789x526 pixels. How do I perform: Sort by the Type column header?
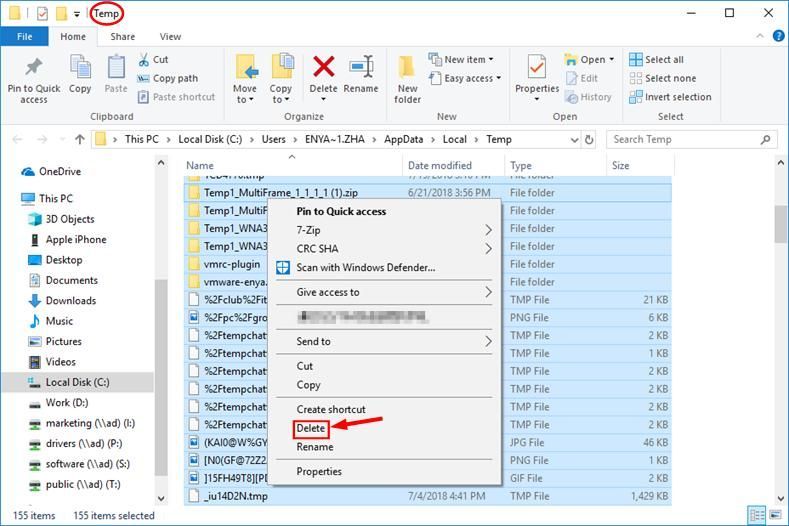(555, 166)
